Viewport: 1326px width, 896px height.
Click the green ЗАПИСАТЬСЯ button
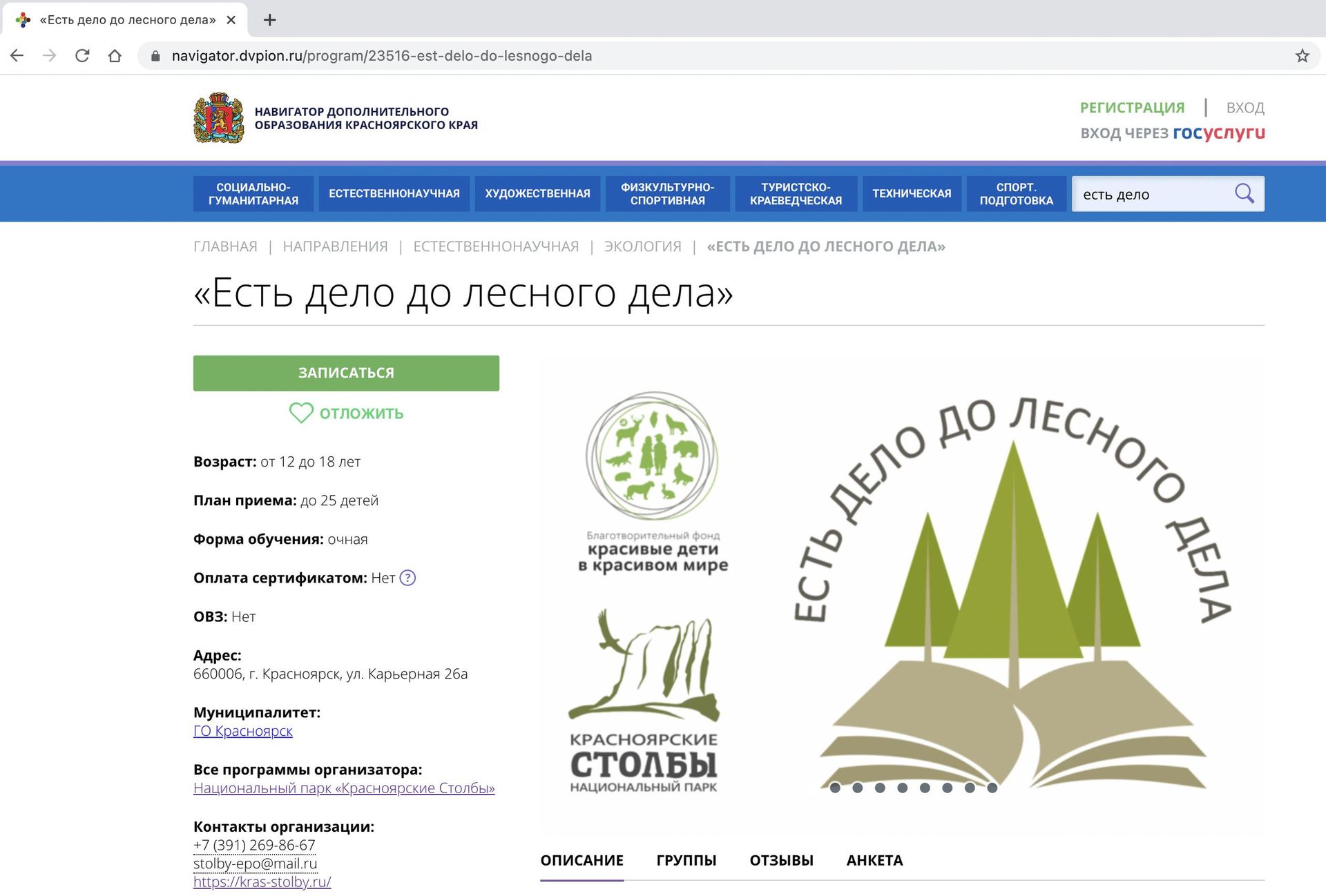346,373
